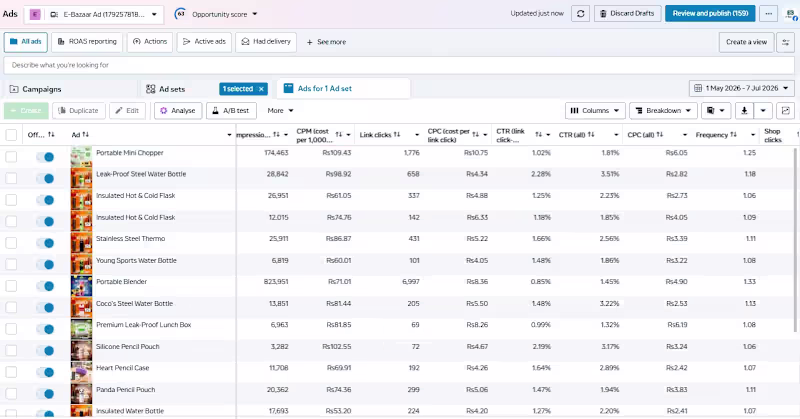800x419 pixels.
Task: Click the refresh data icon
Action: pyautogui.click(x=580, y=14)
